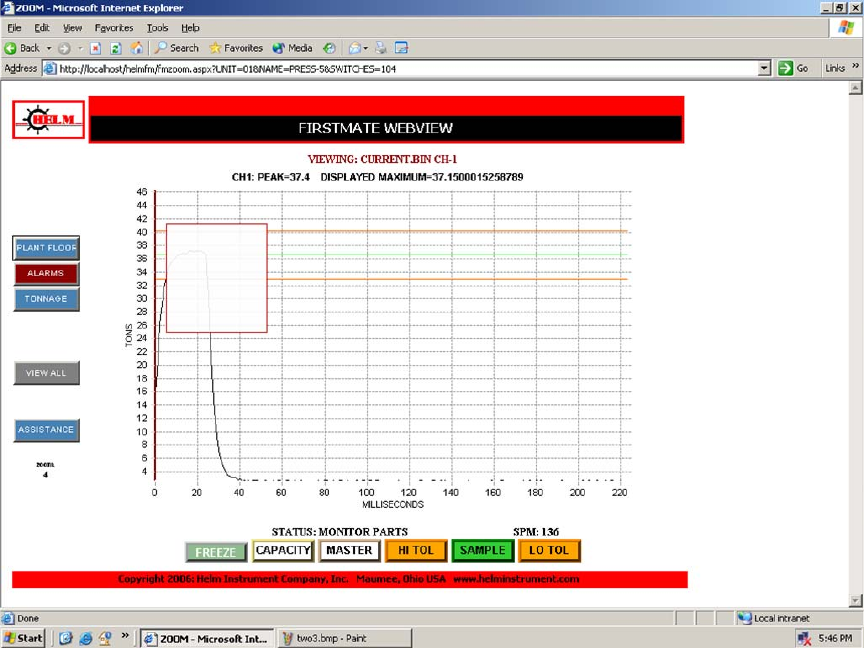864x648 pixels.
Task: Click the Links toolbar label
Action: pos(835,68)
